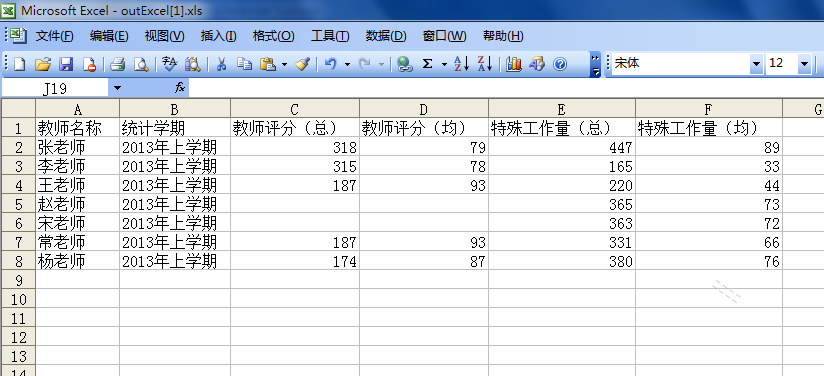
Task: Open the 窗口(W) menu
Action: pos(444,36)
